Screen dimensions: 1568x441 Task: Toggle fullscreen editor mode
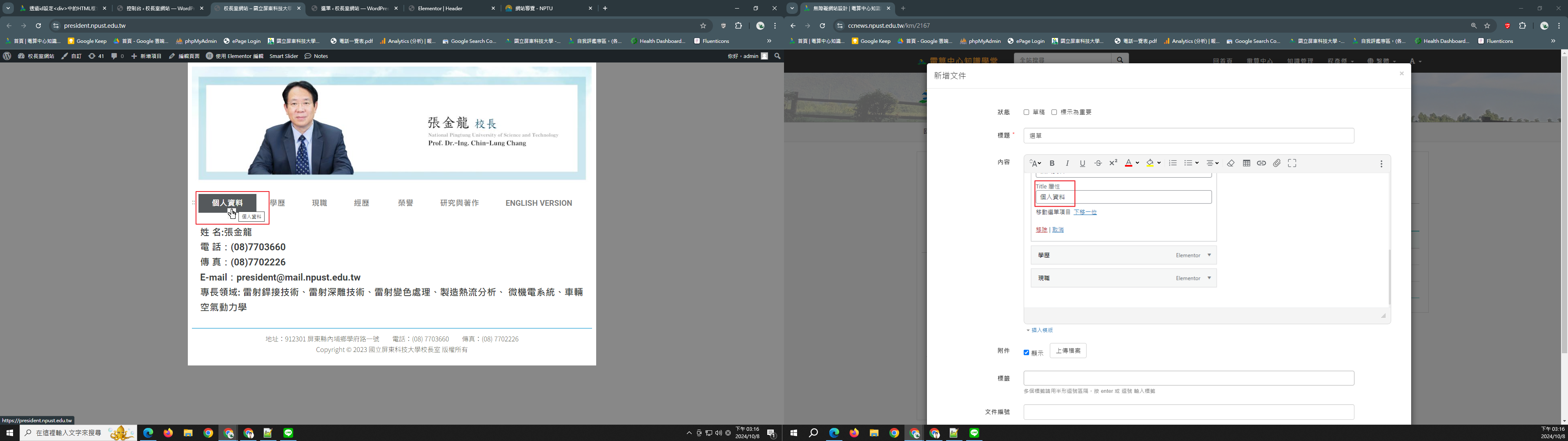[x=1292, y=163]
